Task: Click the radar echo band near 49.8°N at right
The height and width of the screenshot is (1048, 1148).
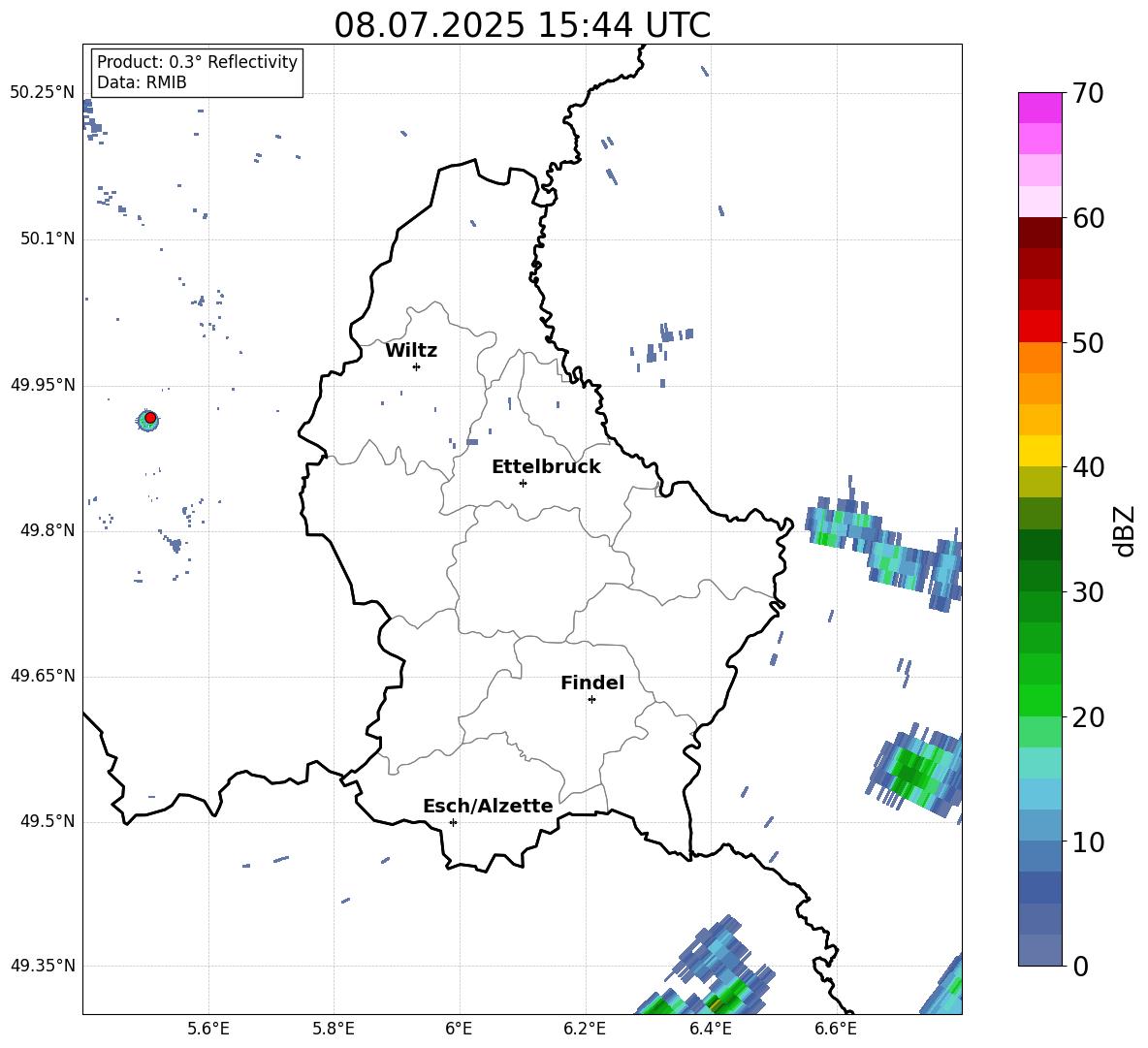Action: (883, 545)
